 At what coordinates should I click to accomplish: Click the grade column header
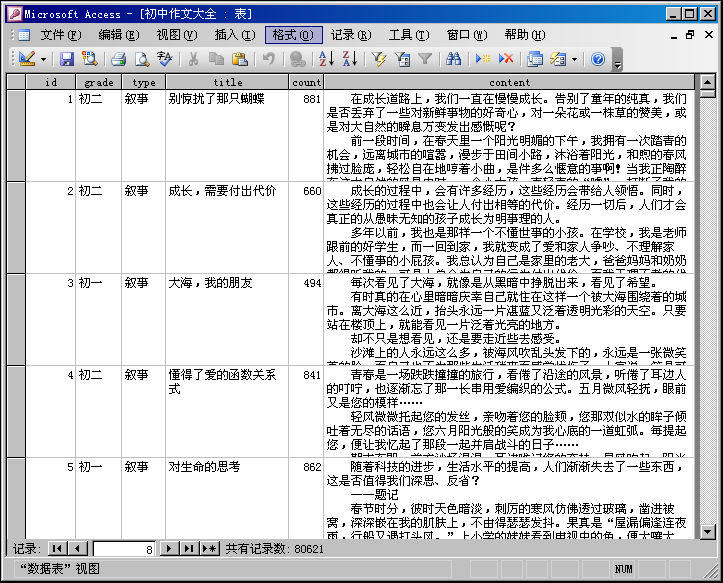click(x=99, y=82)
